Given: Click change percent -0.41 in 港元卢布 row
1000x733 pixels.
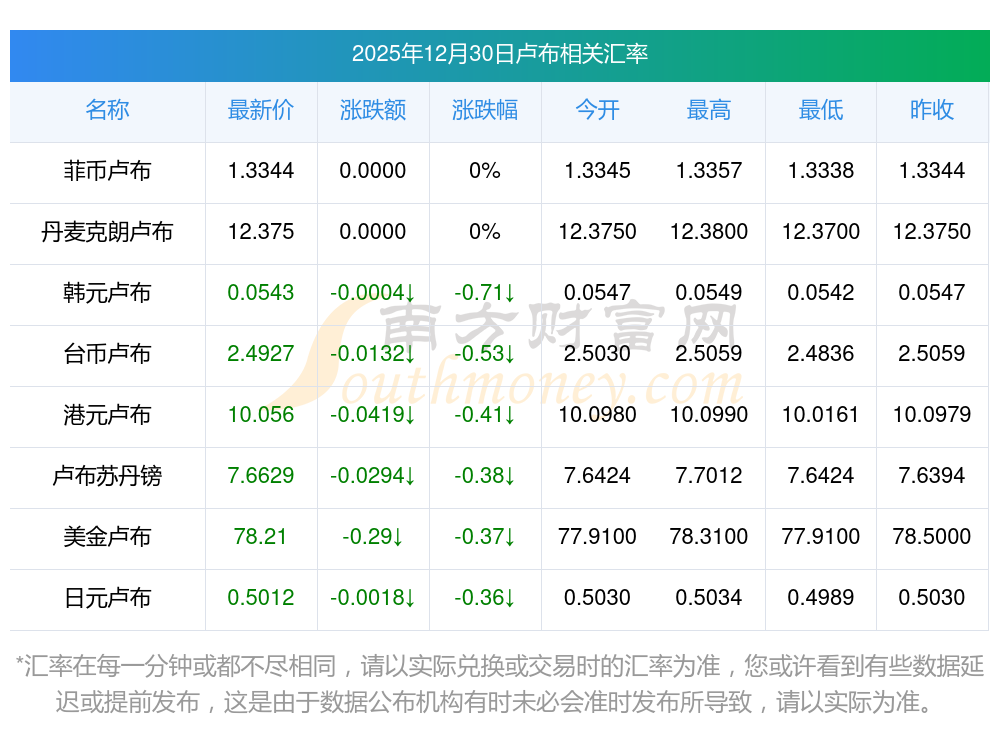Looking at the screenshot, I should point(485,415).
